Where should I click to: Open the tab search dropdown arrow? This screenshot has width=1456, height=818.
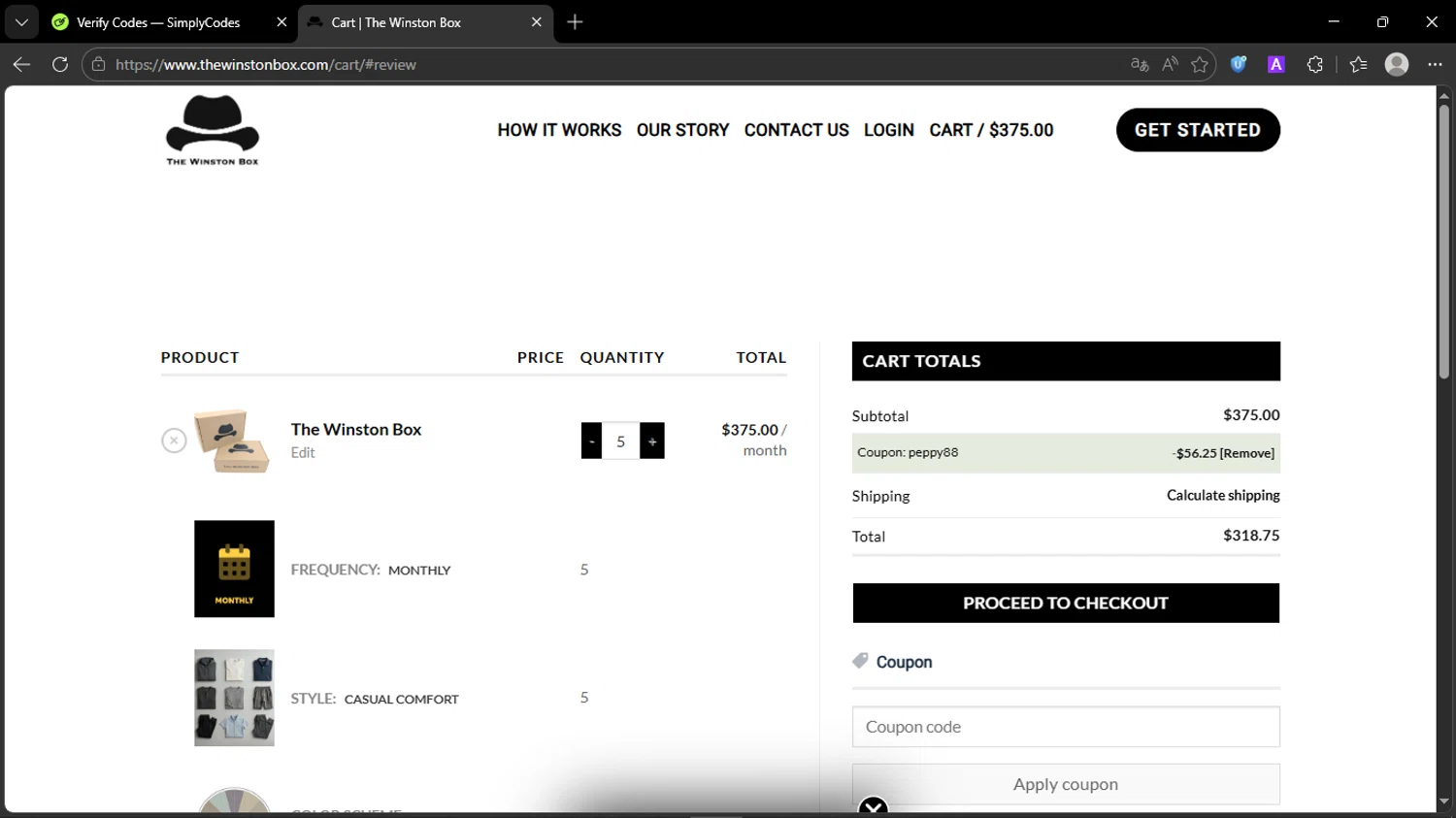coord(21,22)
